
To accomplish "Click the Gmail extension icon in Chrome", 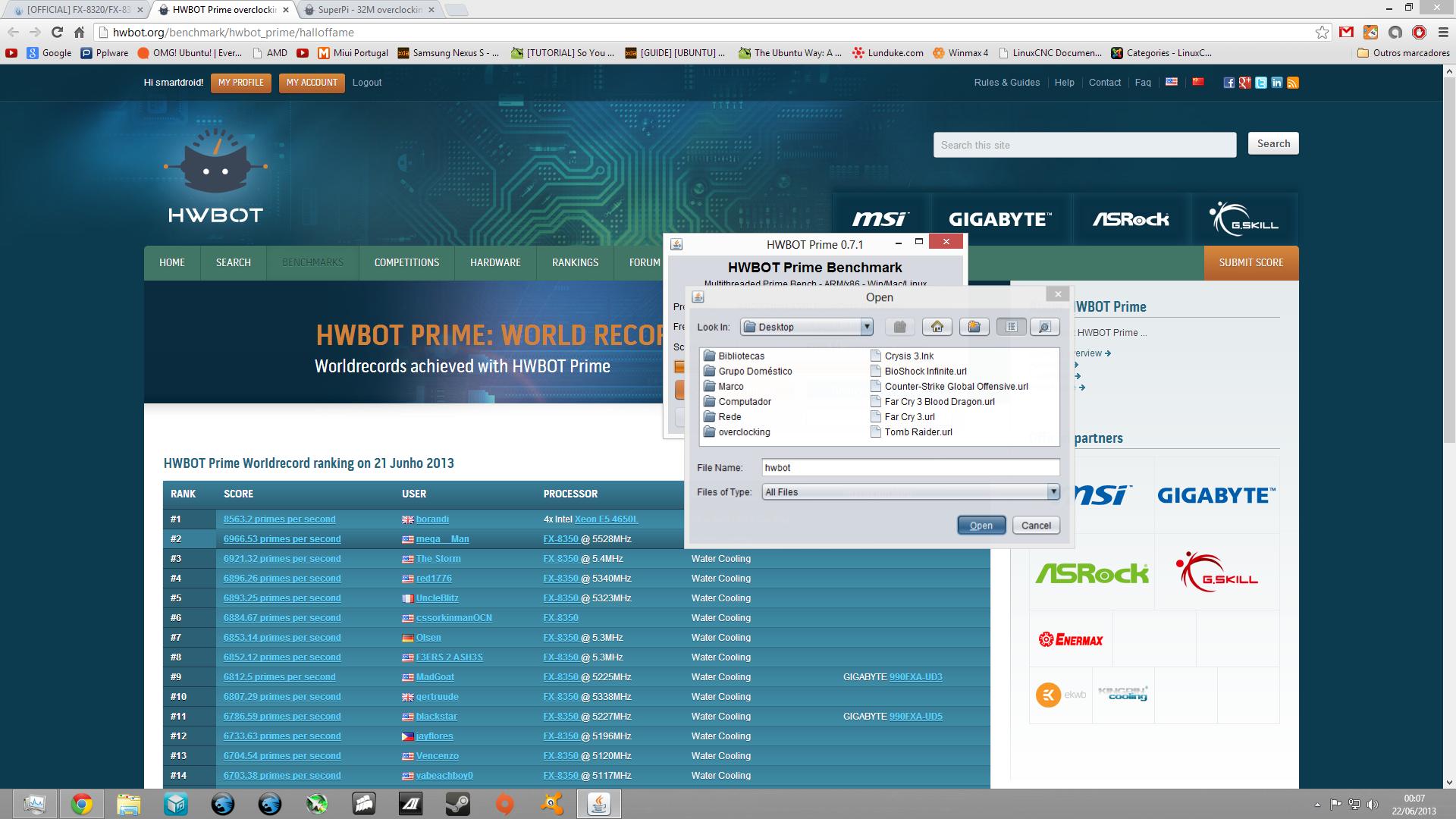I will click(1346, 32).
